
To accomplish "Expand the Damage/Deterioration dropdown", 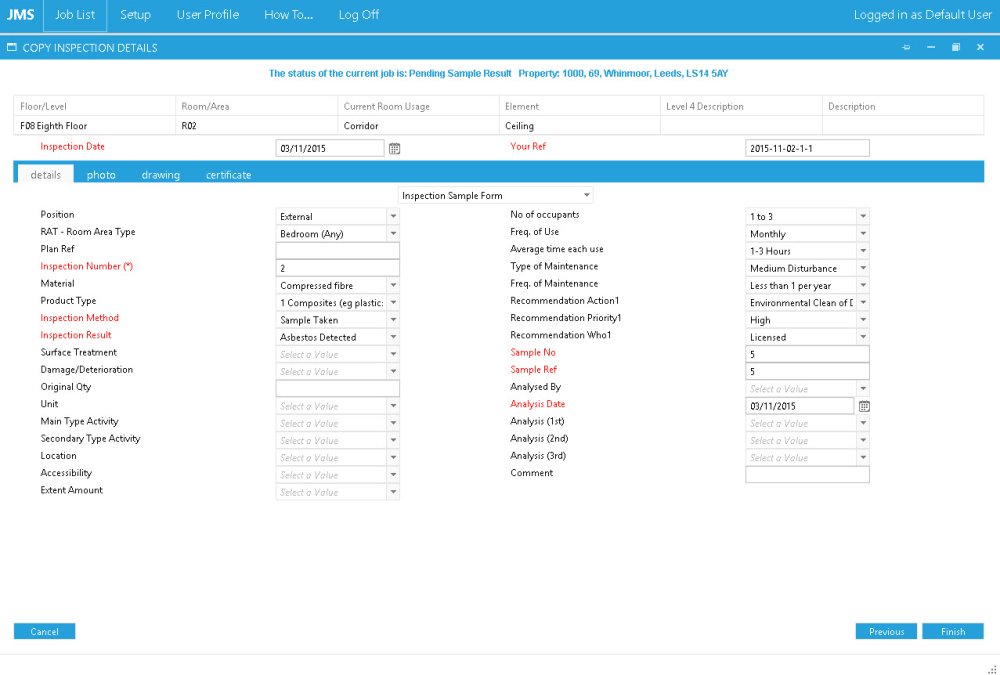I will [x=393, y=371].
